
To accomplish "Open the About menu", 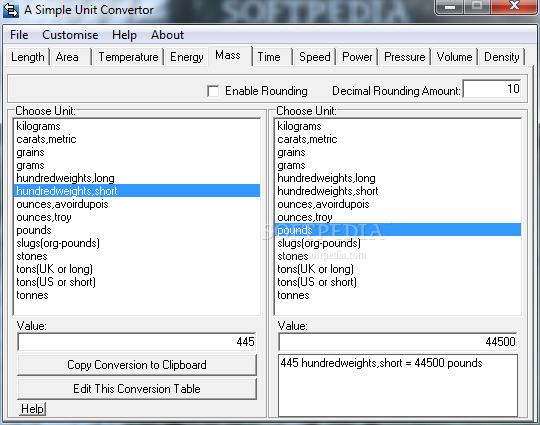I will (x=167, y=35).
